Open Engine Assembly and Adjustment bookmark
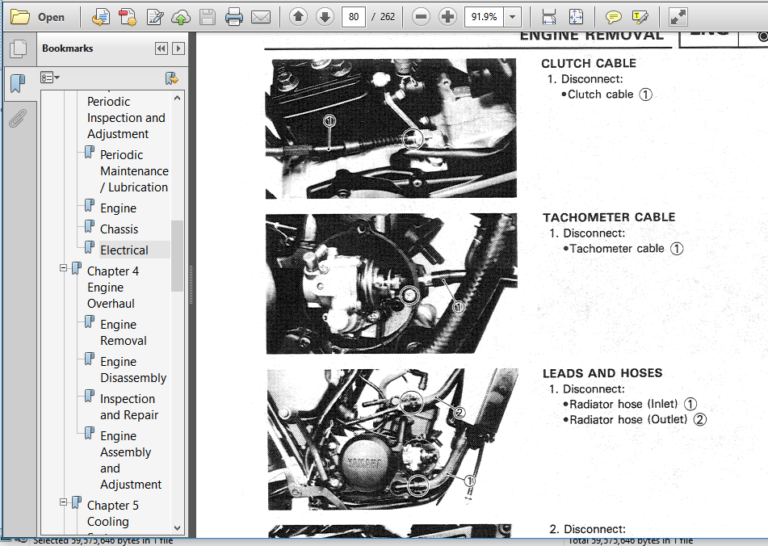Image resolution: width=768 pixels, height=546 pixels. [130, 460]
